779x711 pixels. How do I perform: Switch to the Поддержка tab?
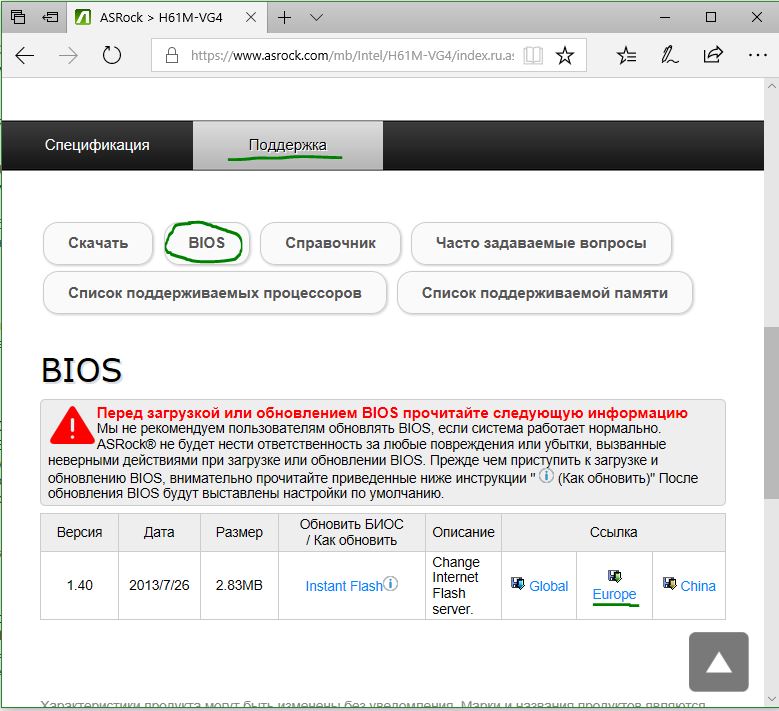(x=288, y=145)
